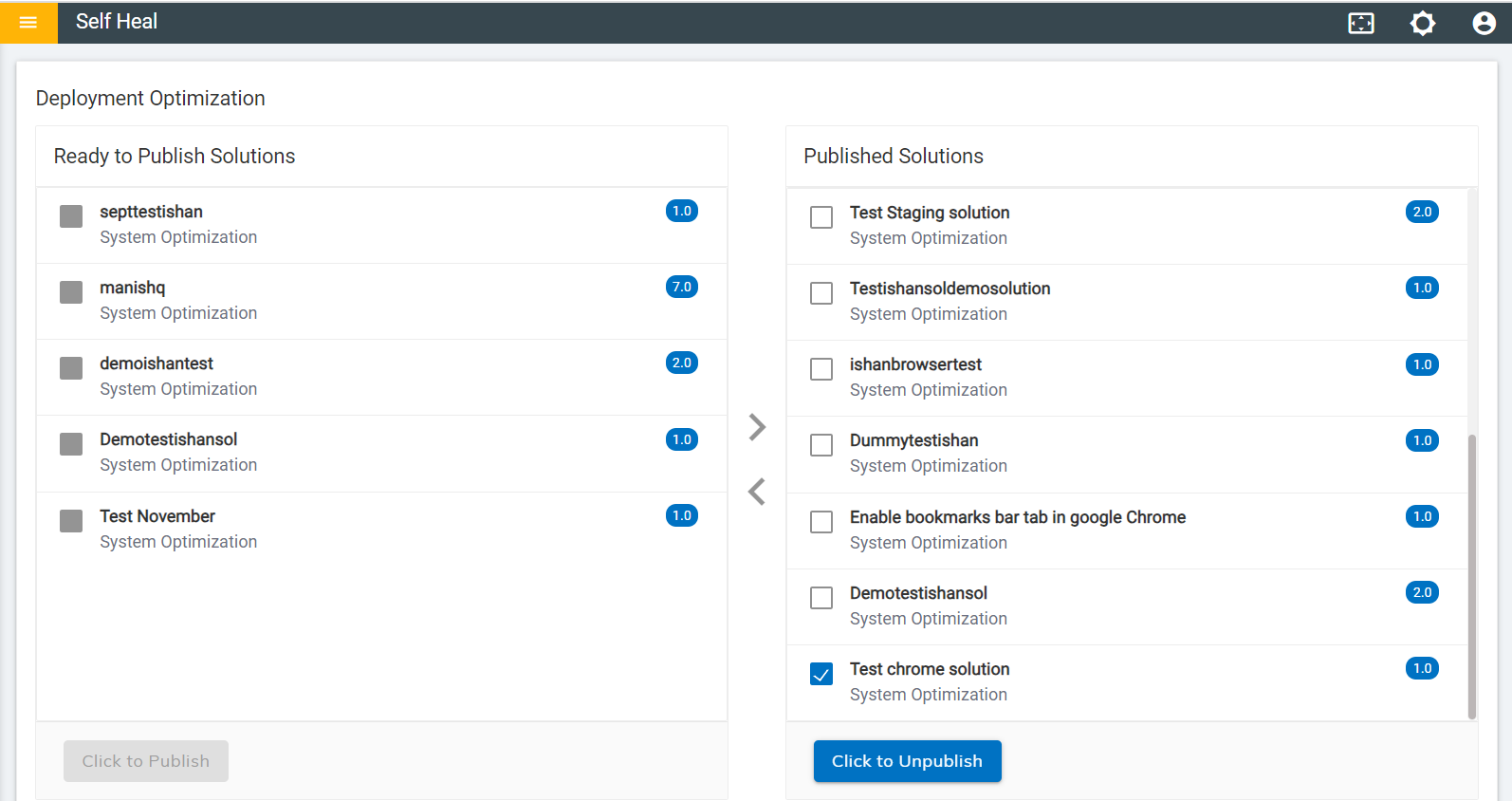Enable the Dummytestishan checkbox
Viewport: 1512px width, 801px height.
coord(821,445)
